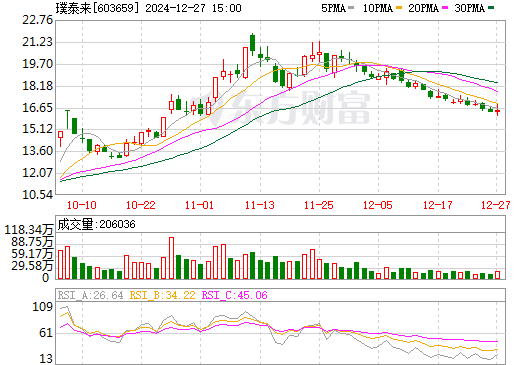520x365 pixels.
Task: Click the 22.76 price axis label
Action: pyautogui.click(x=38, y=20)
